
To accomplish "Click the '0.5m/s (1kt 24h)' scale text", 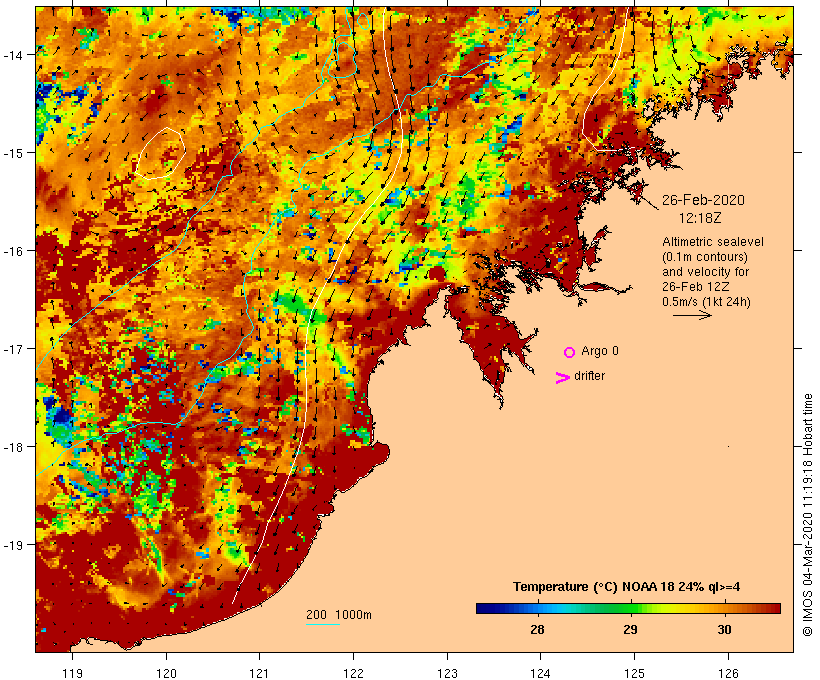I will point(707,302).
